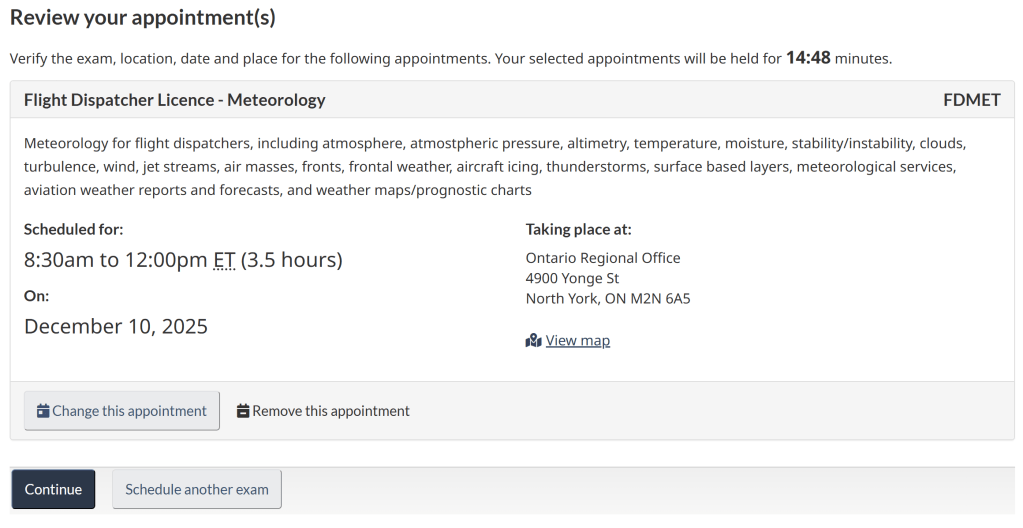Open the View map link
Screen dimensions: 1023x528
pyautogui.click(x=577, y=341)
